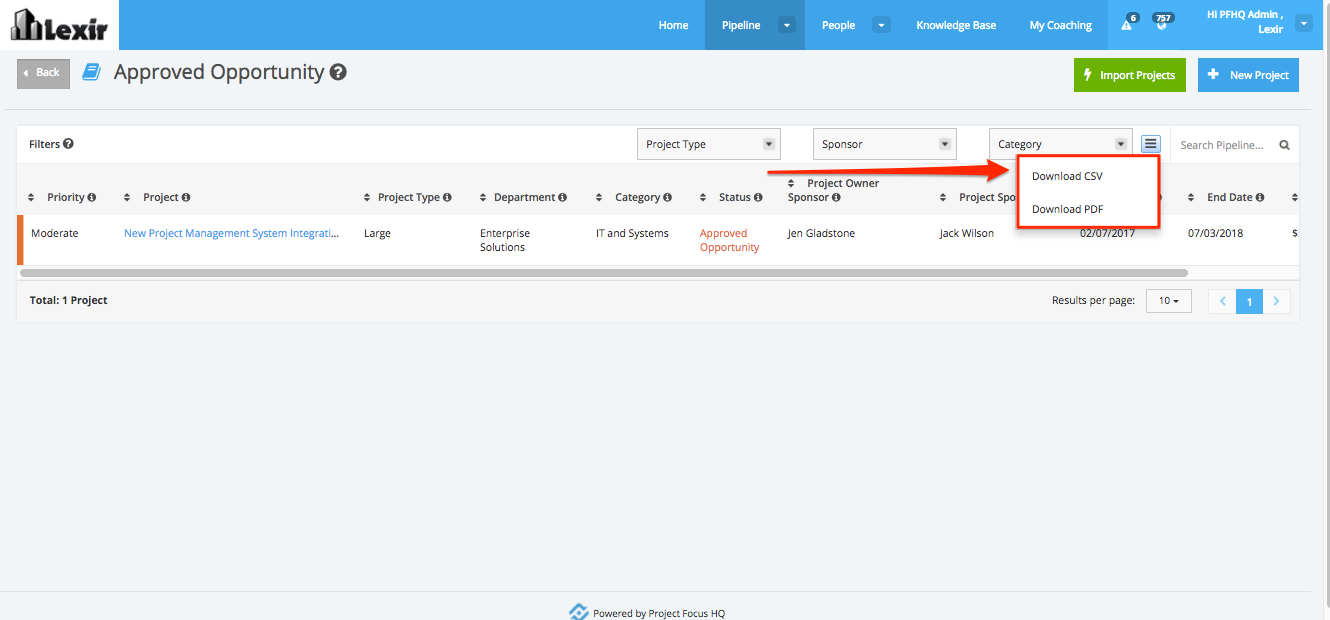This screenshot has height=620, width=1330.
Task: Click the blue book icon beside page title
Action: [91, 72]
